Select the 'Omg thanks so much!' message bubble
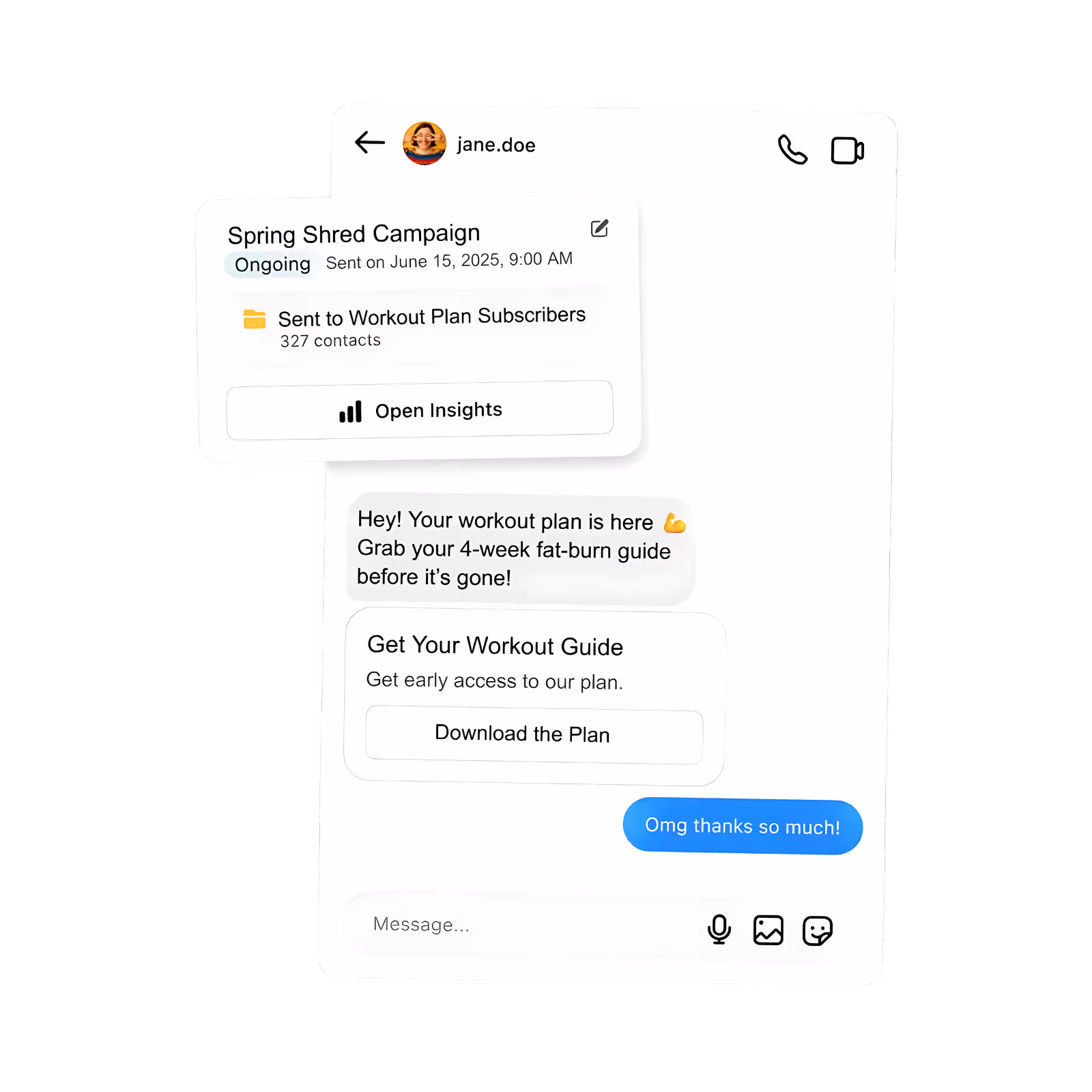 pos(743,826)
